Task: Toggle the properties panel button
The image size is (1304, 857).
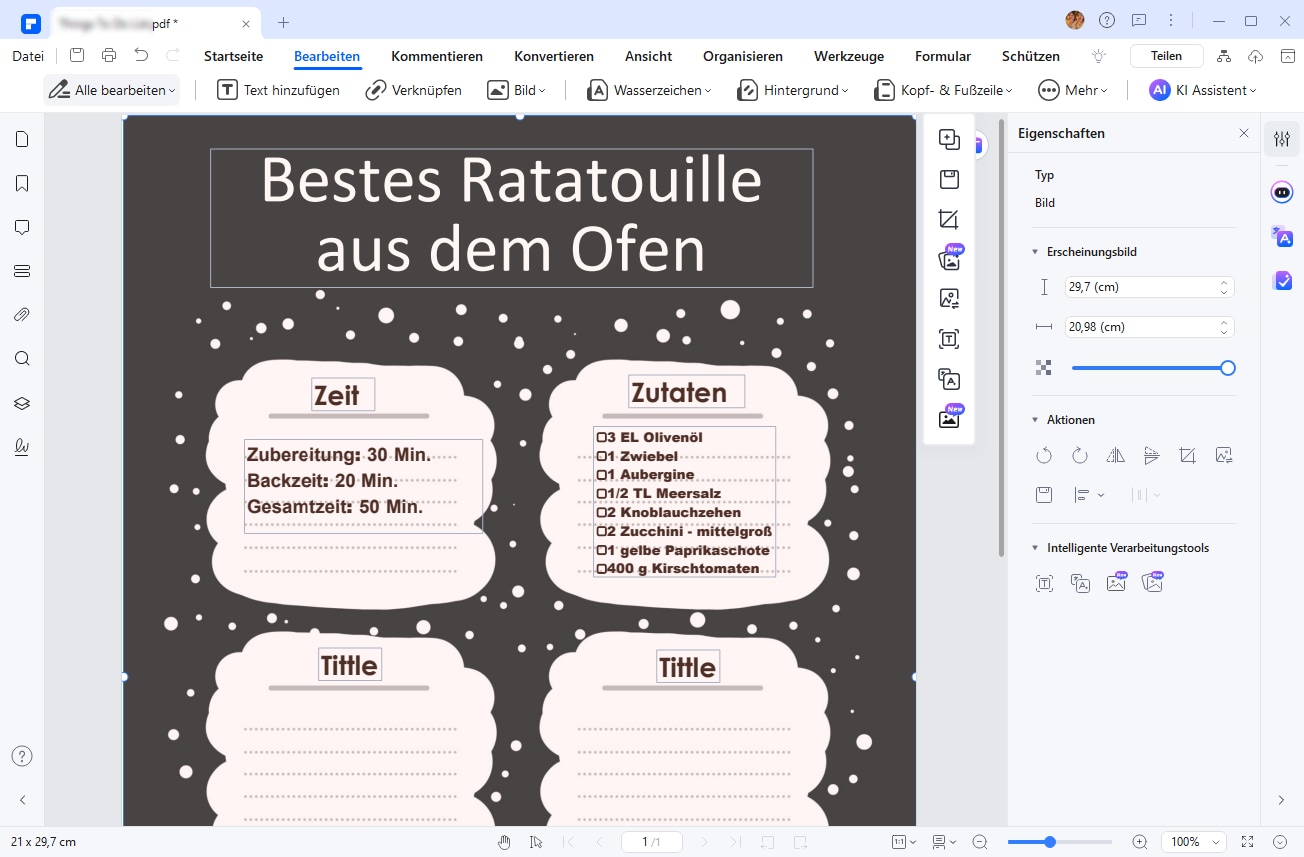Action: 1282,140
